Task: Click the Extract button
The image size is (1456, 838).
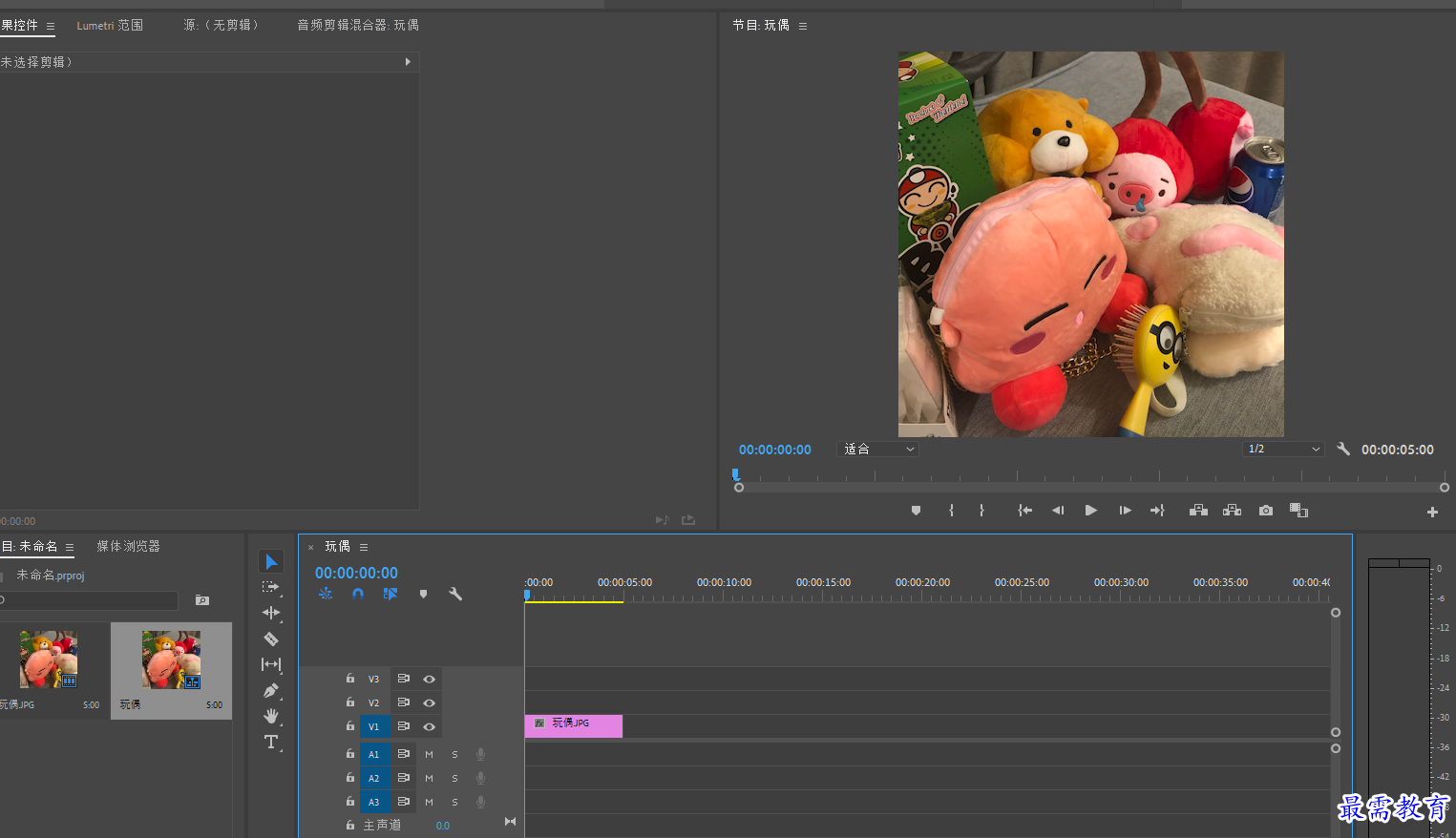Action: [1232, 511]
